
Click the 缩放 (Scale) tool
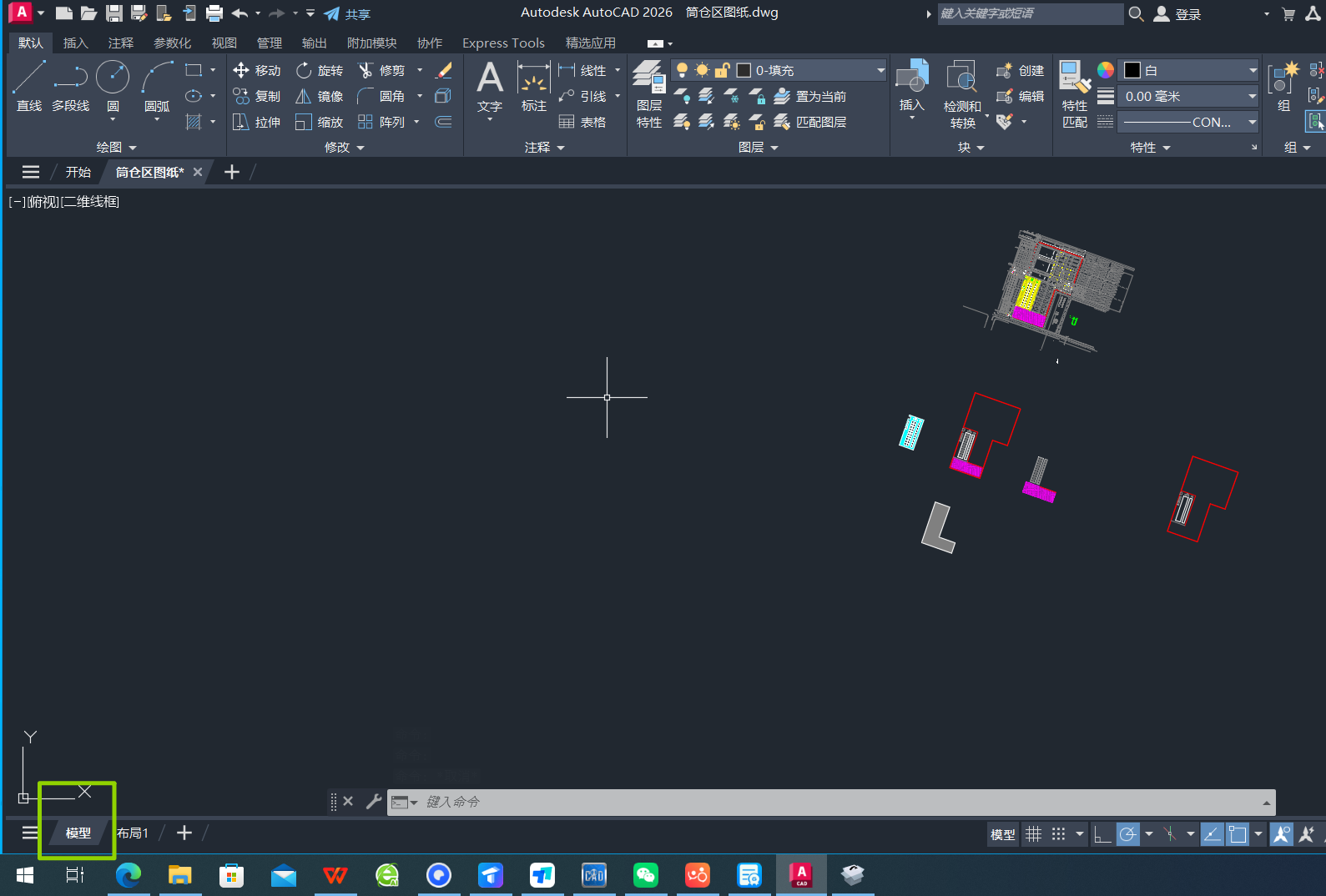(x=320, y=122)
